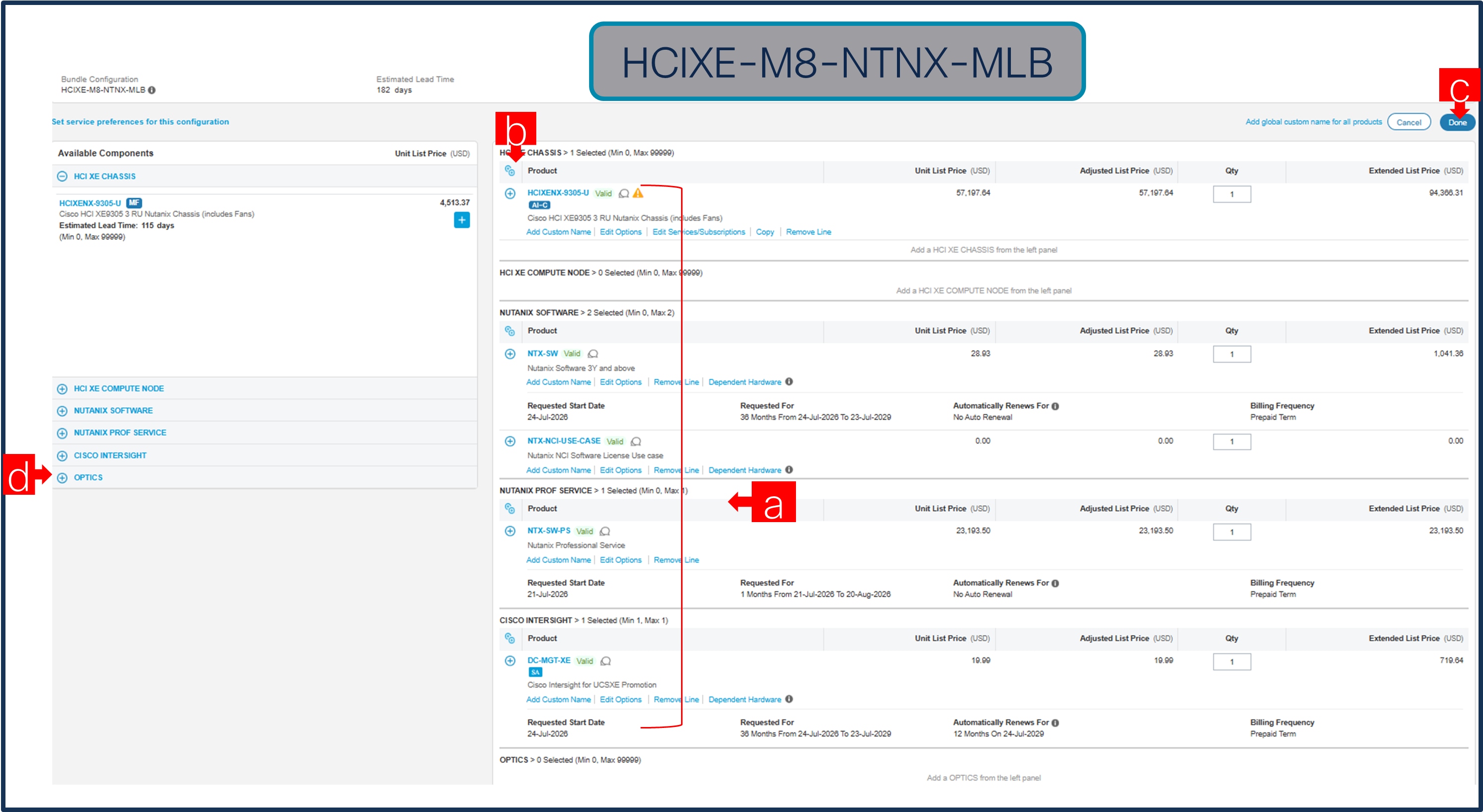The width and height of the screenshot is (1483, 812).
Task: Click Add Custom Name for NTX-SW
Action: [559, 382]
